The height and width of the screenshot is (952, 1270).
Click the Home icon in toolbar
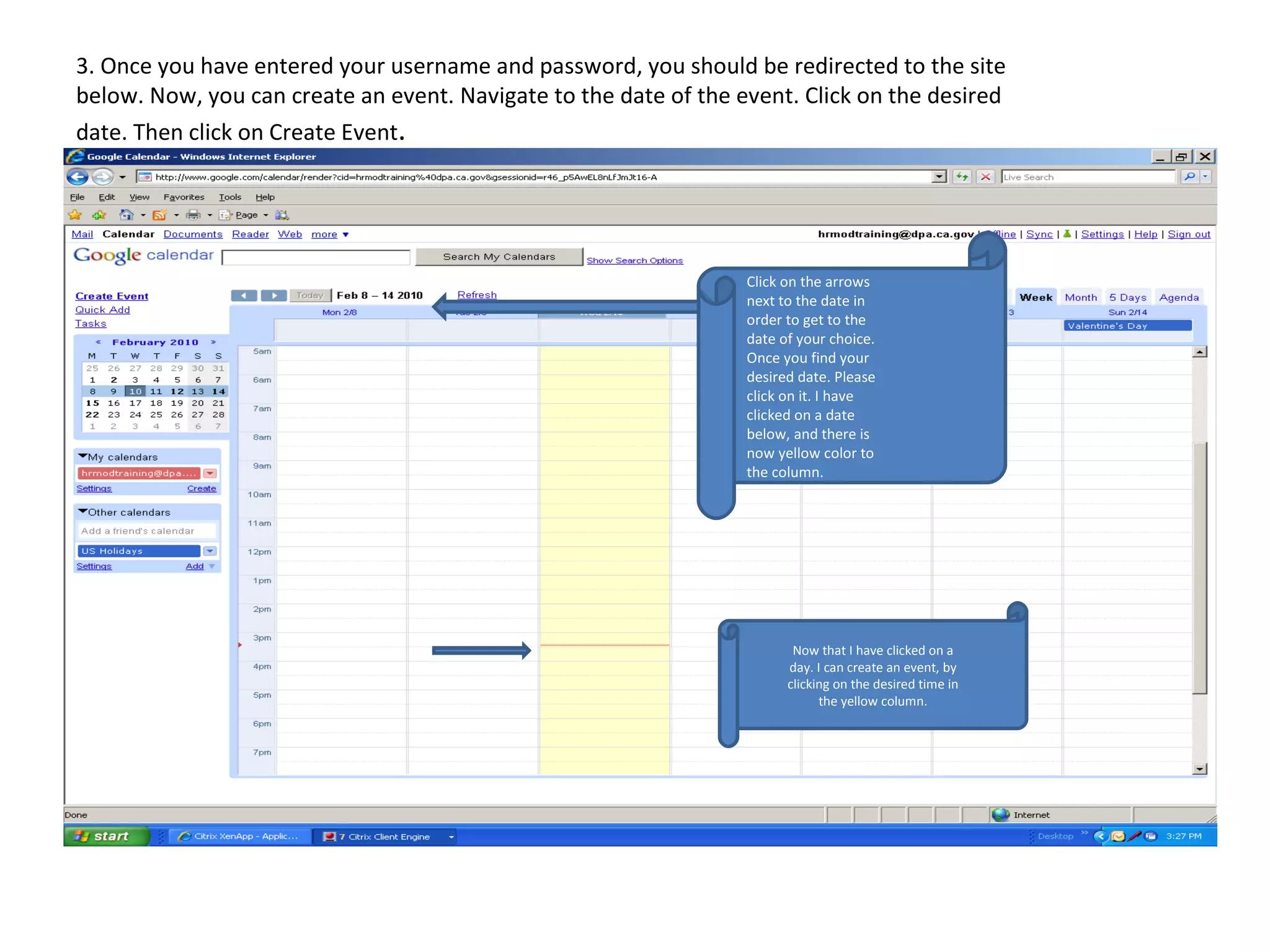pyautogui.click(x=127, y=215)
